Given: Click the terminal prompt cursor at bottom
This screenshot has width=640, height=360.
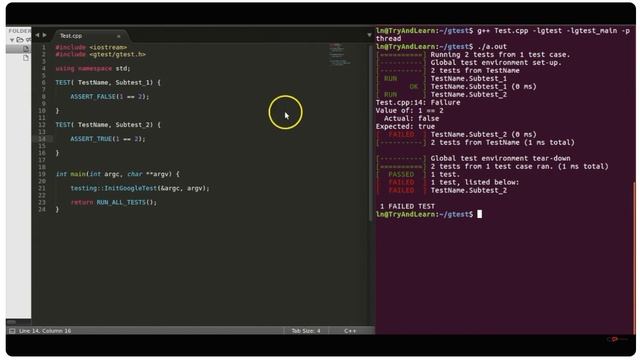Looking at the screenshot, I should pos(480,214).
